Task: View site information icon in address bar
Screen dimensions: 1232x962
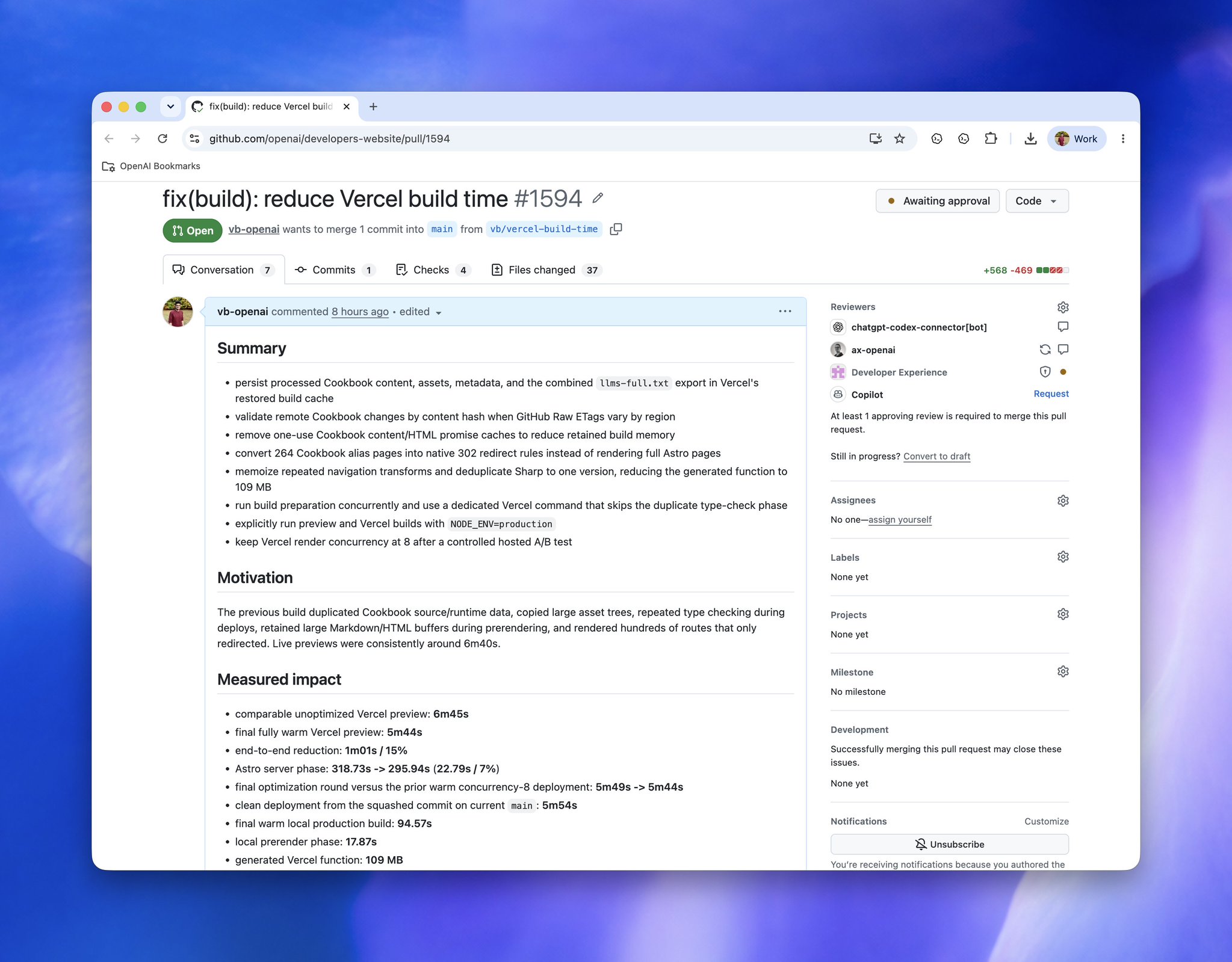Action: pos(194,138)
